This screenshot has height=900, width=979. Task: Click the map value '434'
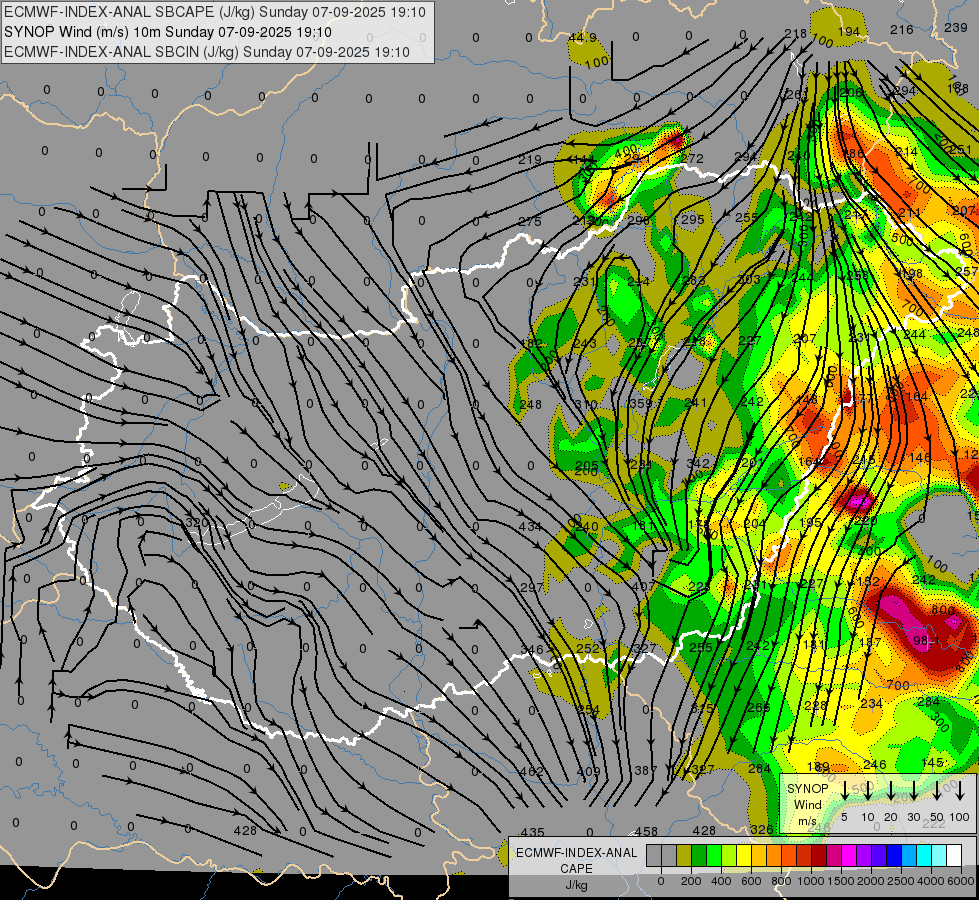pyautogui.click(x=529, y=527)
